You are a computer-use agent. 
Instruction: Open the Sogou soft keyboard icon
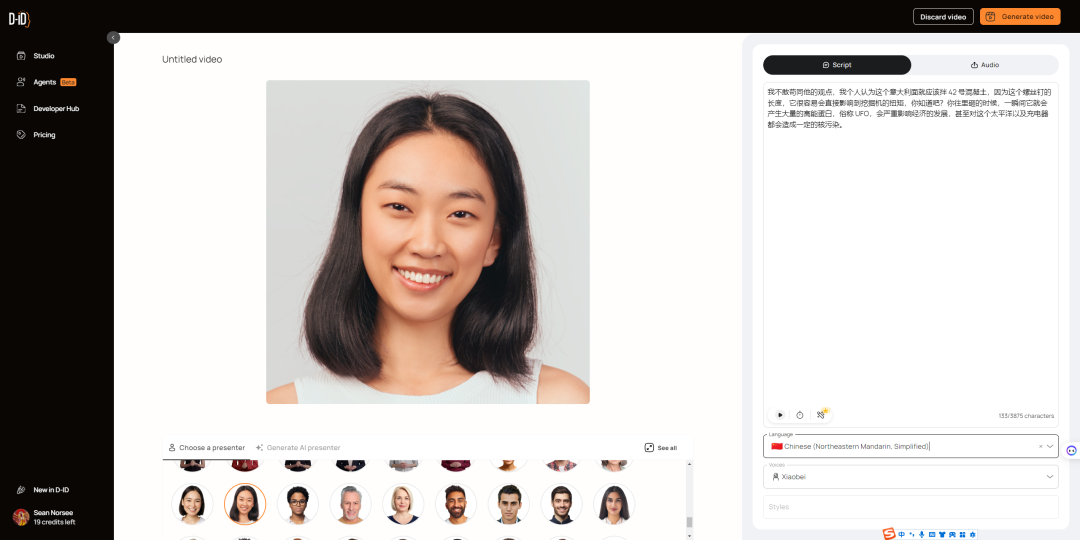(x=932, y=534)
